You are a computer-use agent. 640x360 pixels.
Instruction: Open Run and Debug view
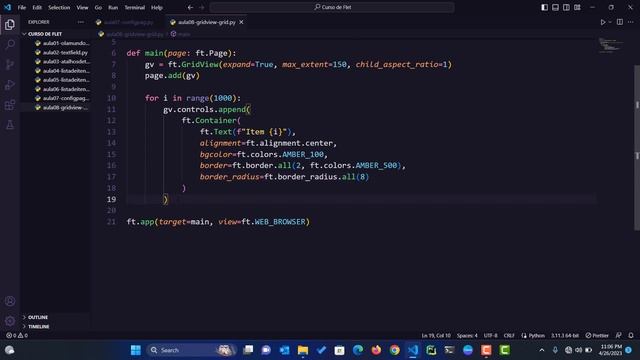tap(10, 84)
